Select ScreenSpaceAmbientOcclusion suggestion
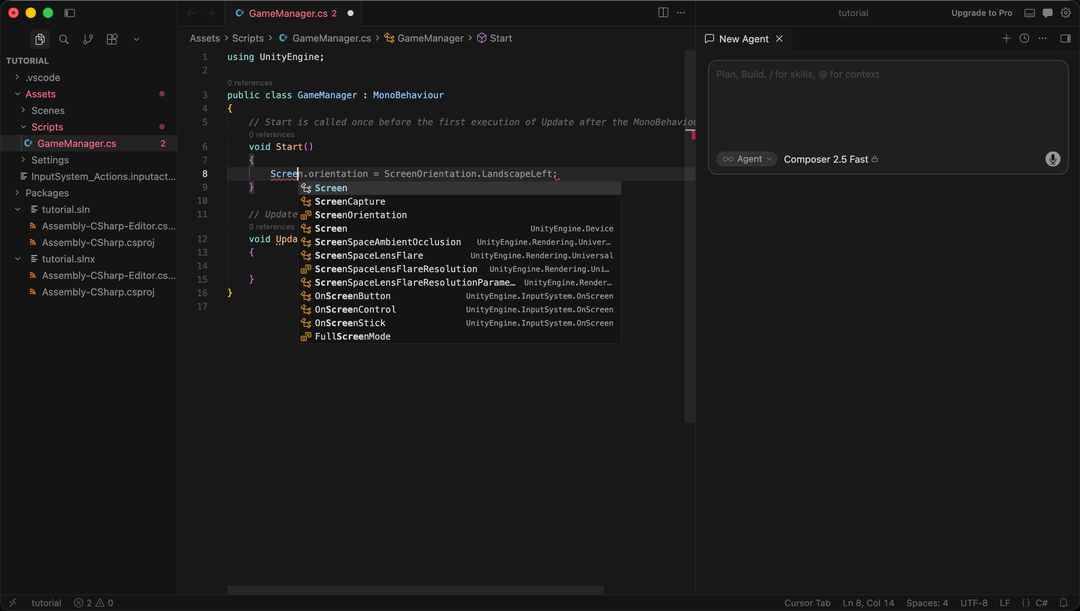The width and height of the screenshot is (1080, 611). click(459, 242)
